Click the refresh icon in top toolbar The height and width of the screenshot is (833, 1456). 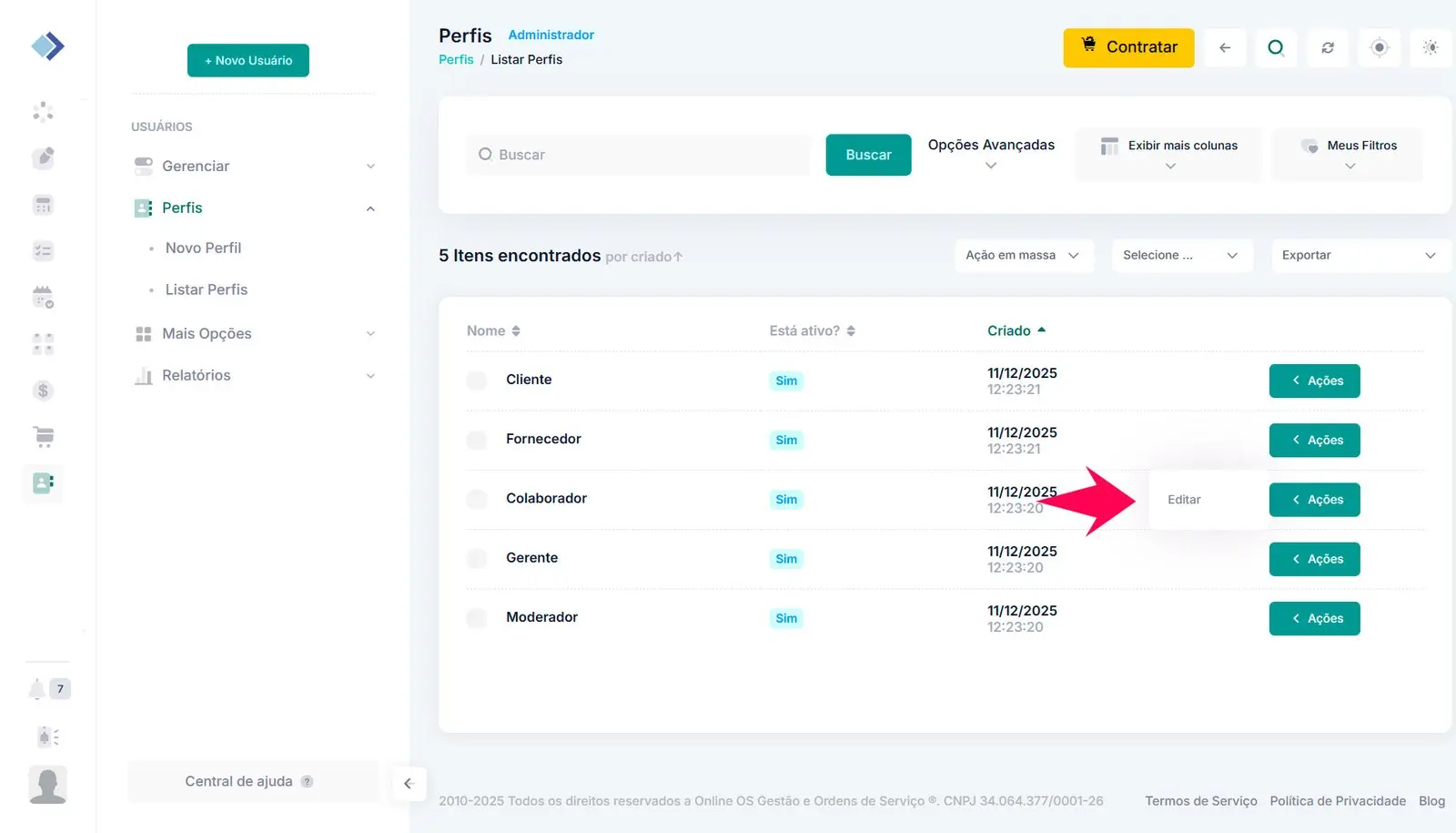click(1328, 47)
